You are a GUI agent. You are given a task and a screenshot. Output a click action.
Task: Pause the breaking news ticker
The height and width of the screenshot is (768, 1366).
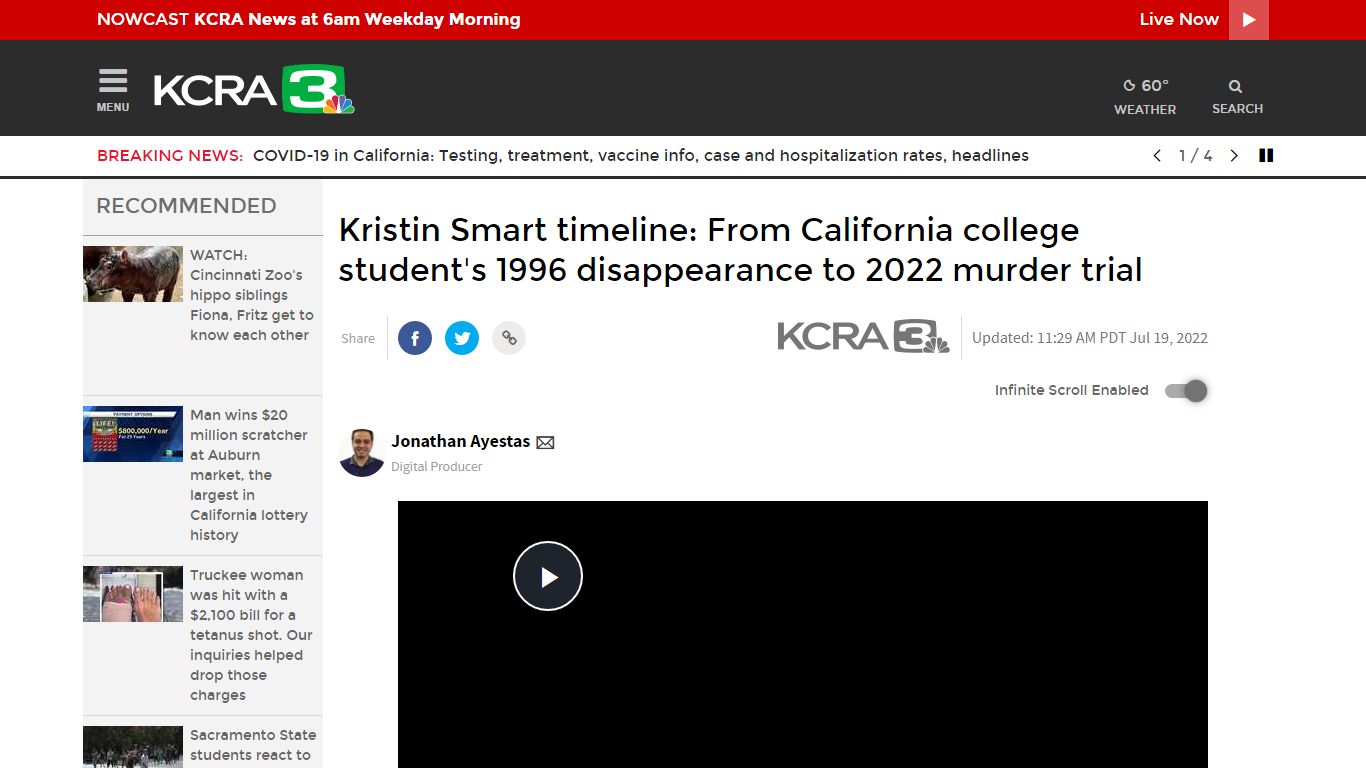1266,156
